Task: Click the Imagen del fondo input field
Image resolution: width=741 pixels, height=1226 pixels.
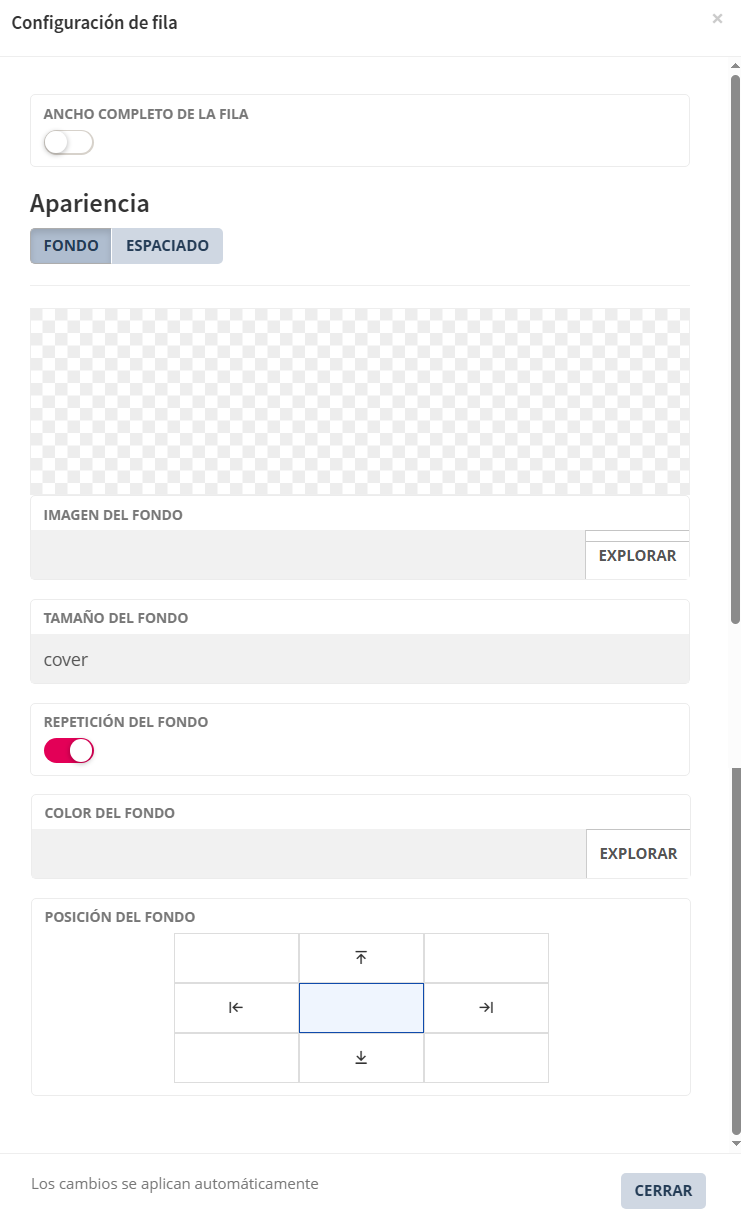Action: click(308, 556)
